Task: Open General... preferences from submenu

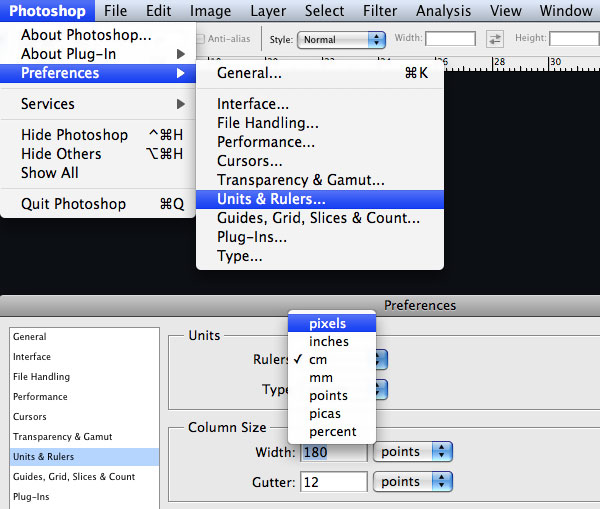Action: click(x=320, y=73)
